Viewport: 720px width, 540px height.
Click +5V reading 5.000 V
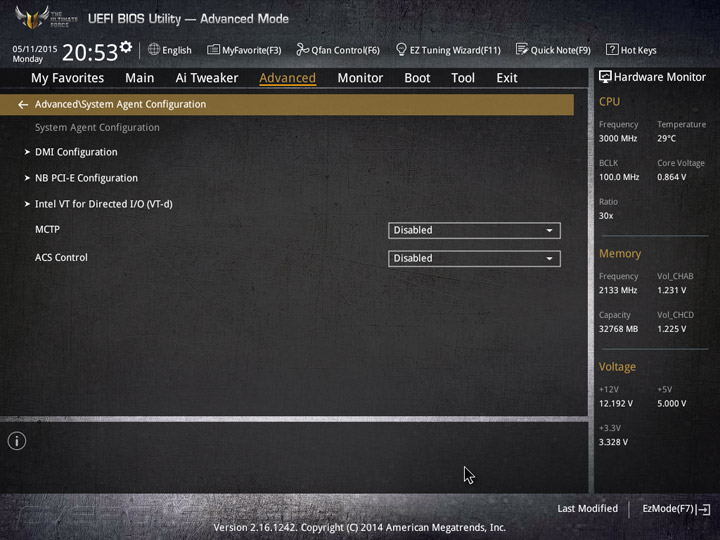(671, 403)
